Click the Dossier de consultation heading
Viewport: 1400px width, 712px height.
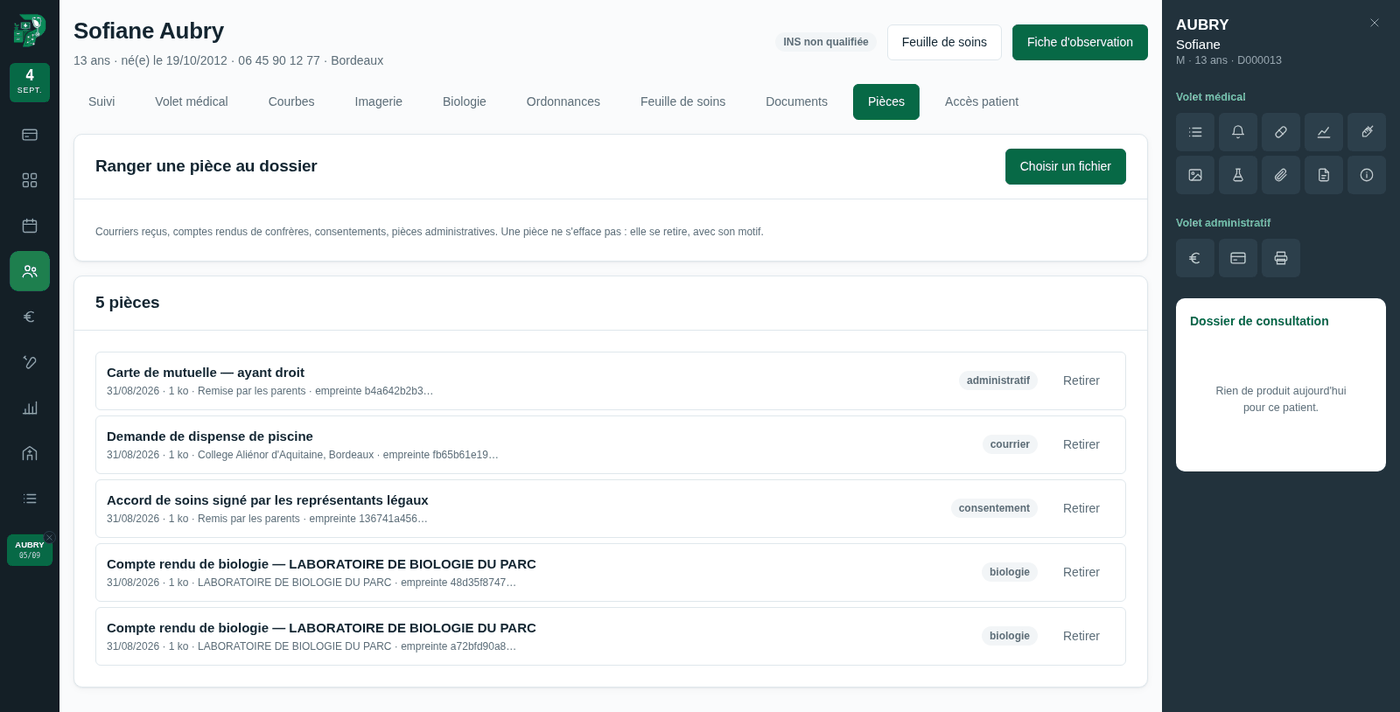point(1259,321)
